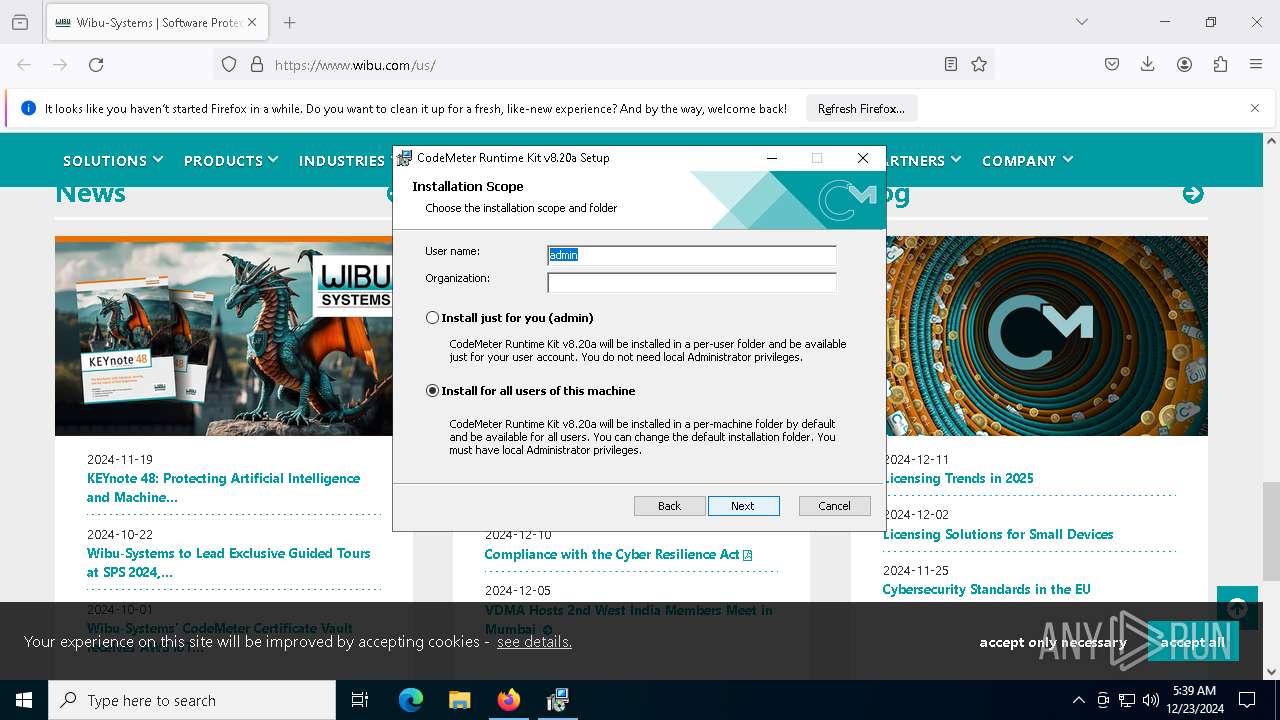The image size is (1280, 720).
Task: Click the installer icon in the taskbar
Action: 557,700
